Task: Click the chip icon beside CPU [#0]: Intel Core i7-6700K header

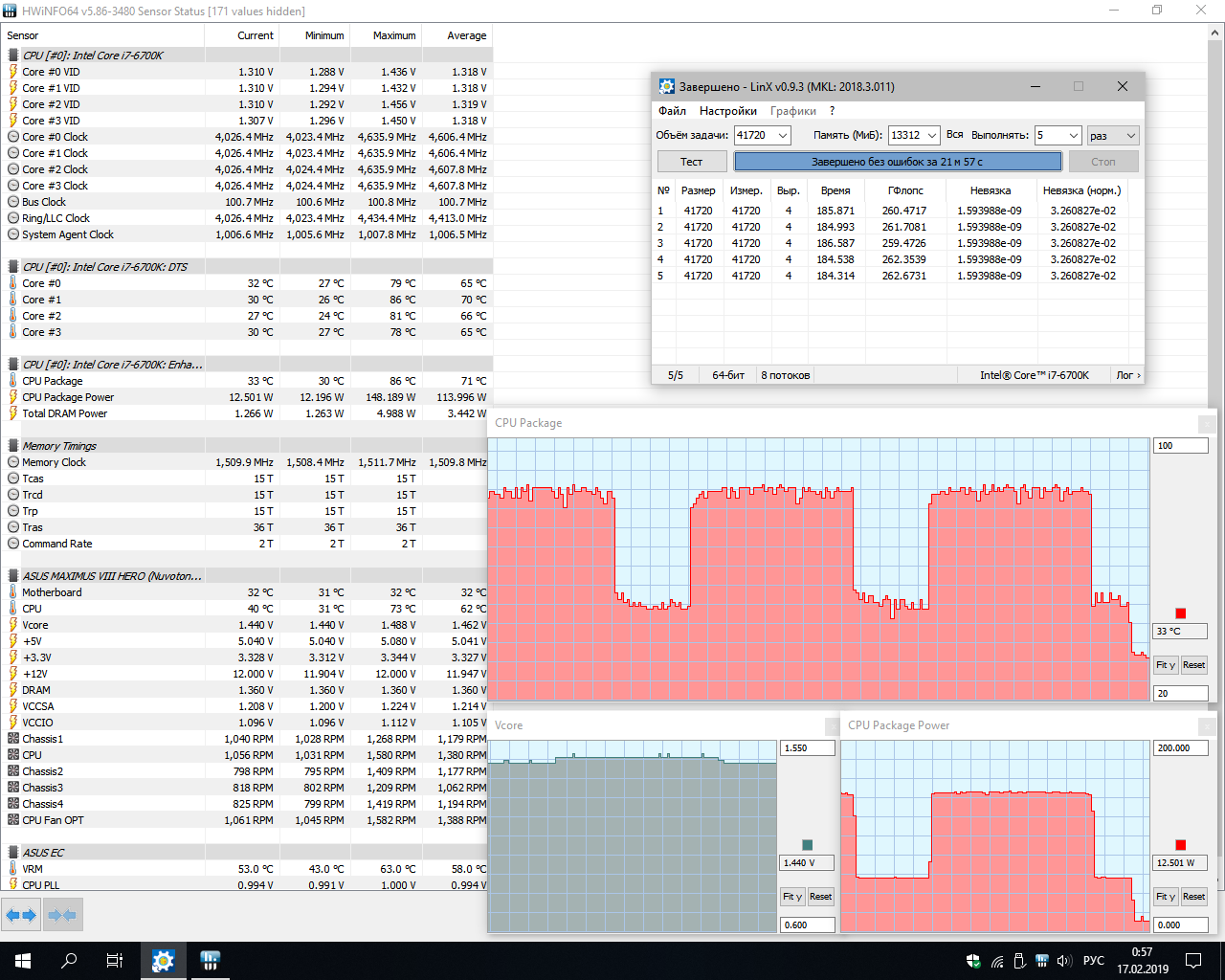Action: pos(13,56)
